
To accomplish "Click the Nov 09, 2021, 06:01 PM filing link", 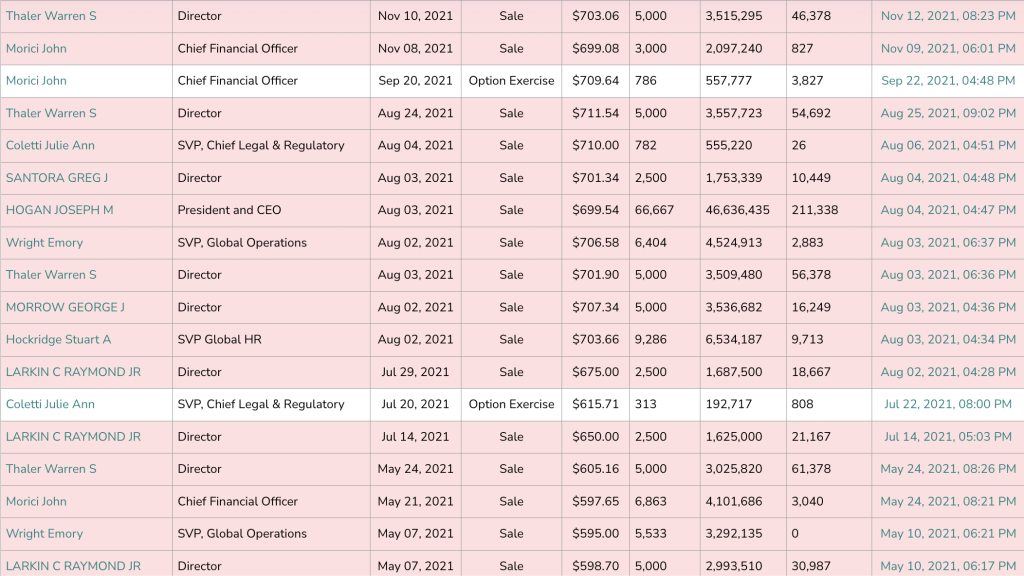I will pos(947,49).
